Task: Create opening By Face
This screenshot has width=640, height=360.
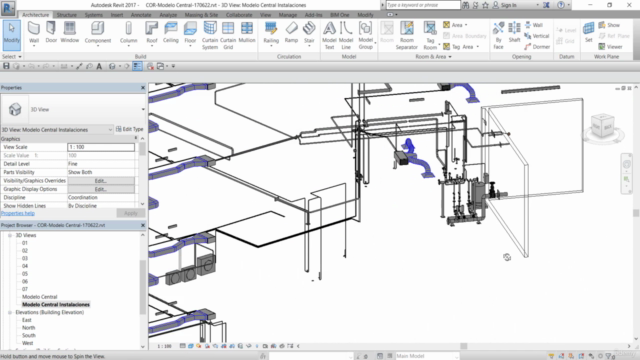Action: pyautogui.click(x=498, y=36)
